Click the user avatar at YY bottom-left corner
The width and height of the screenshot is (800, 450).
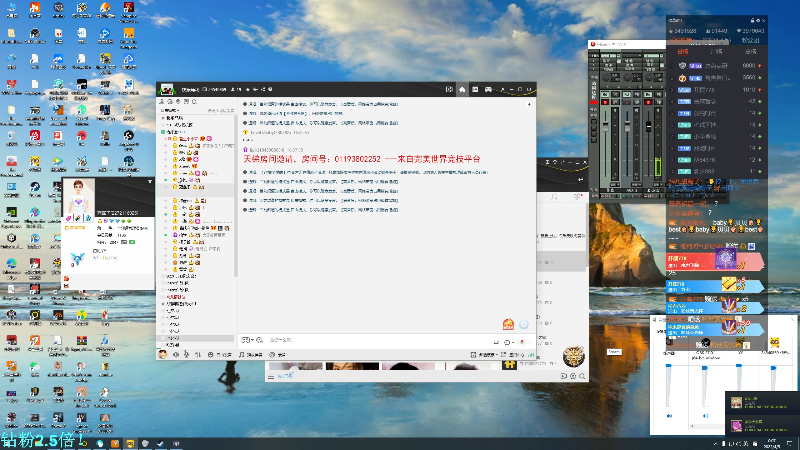pos(163,354)
